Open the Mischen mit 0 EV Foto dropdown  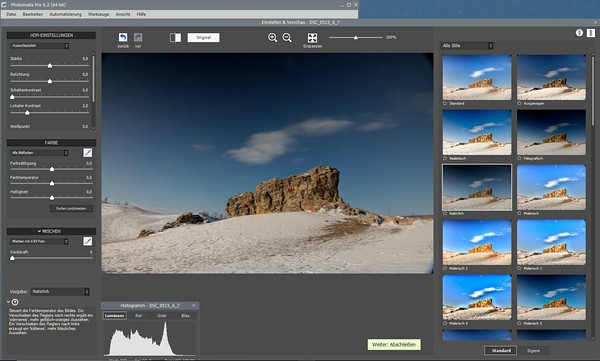[x=39, y=241]
